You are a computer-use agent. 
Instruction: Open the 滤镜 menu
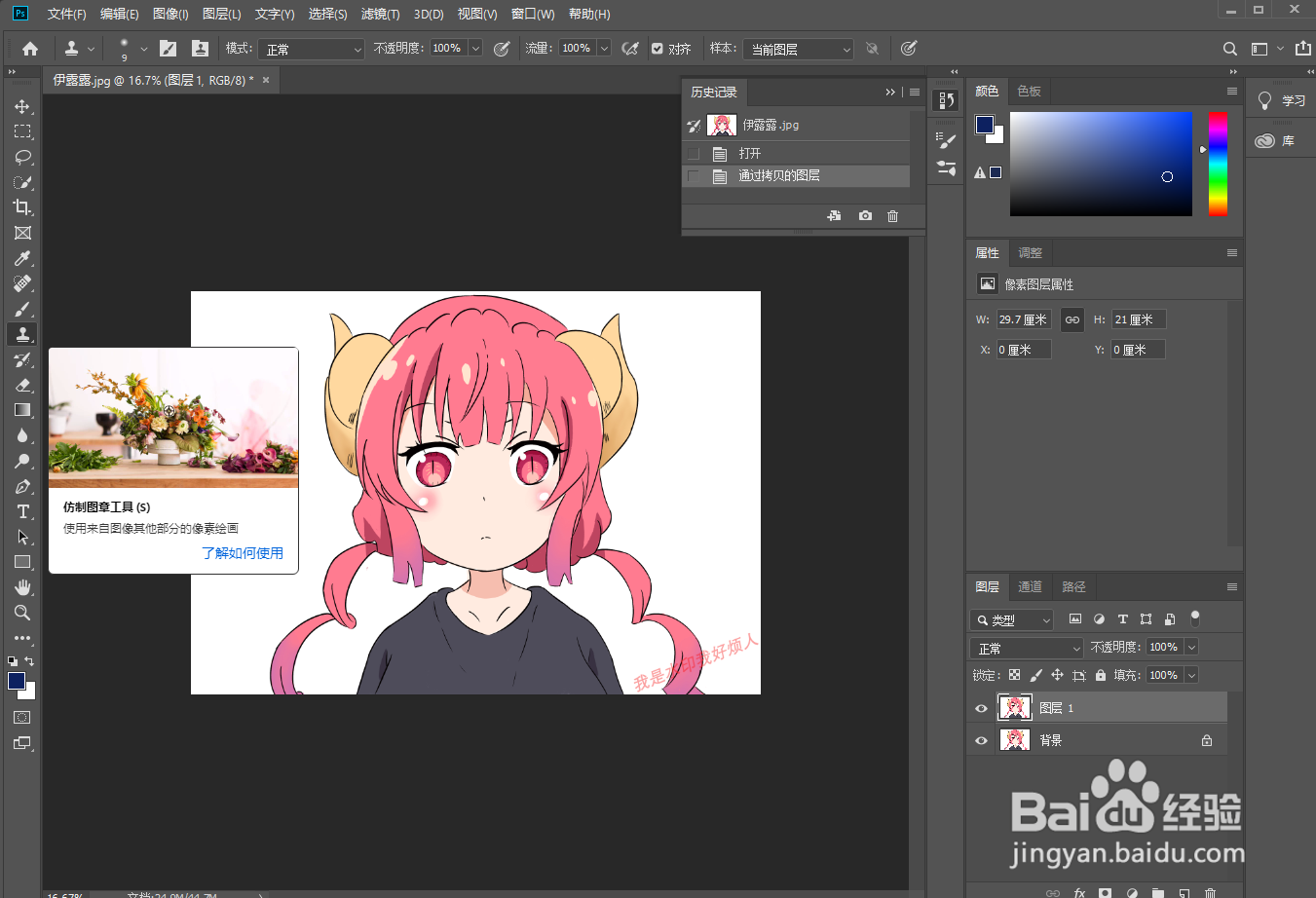[x=380, y=14]
